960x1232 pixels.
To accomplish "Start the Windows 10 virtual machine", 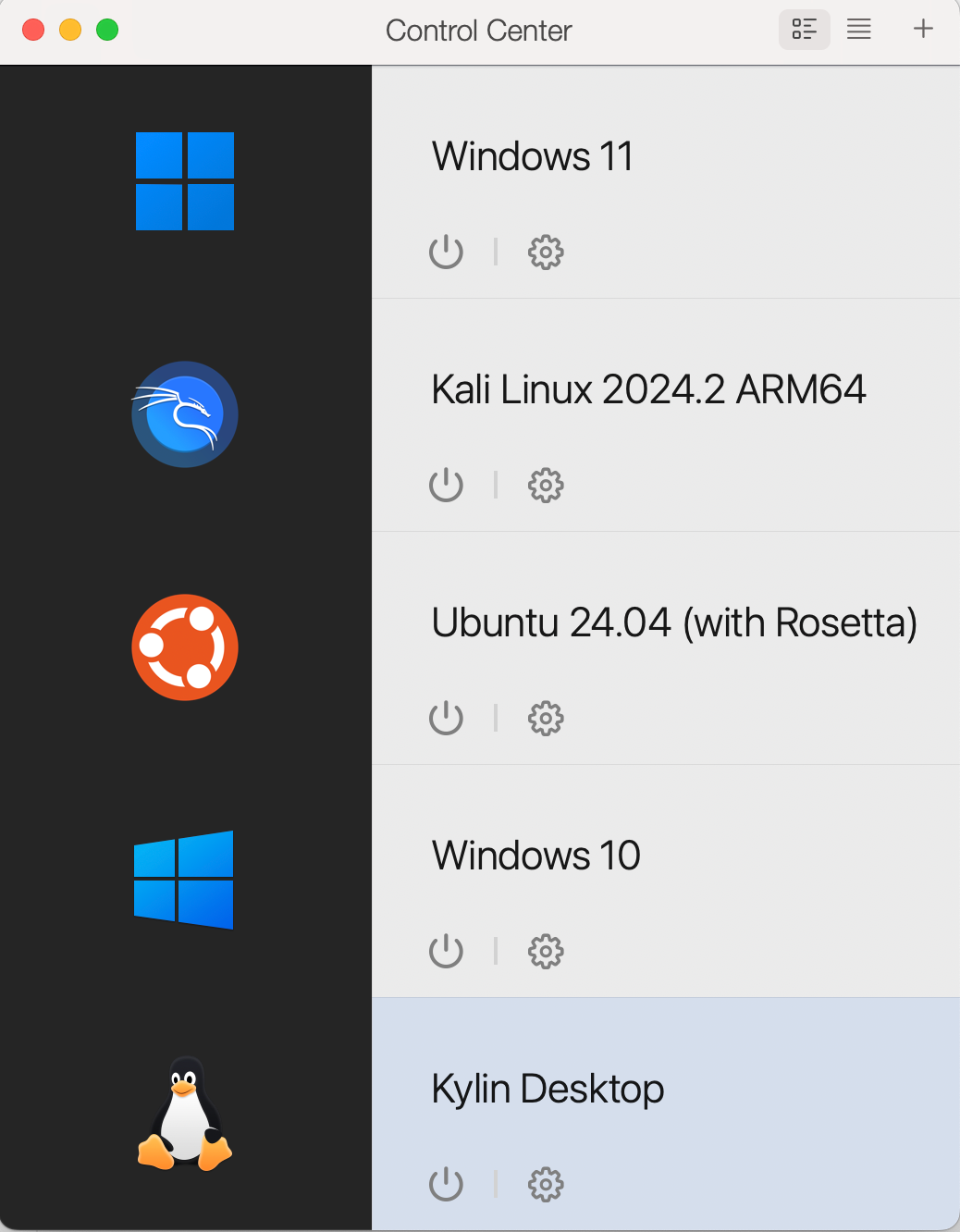I will coord(446,951).
